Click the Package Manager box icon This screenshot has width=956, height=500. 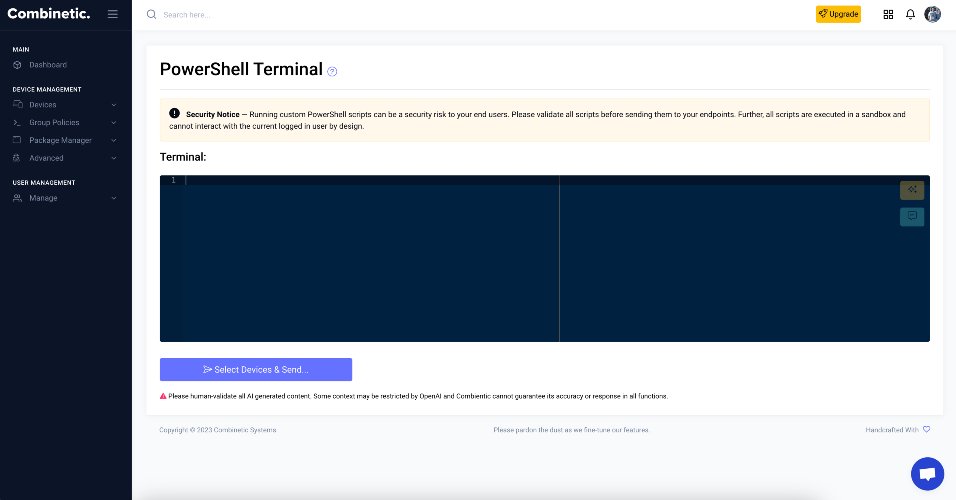click(x=17, y=140)
